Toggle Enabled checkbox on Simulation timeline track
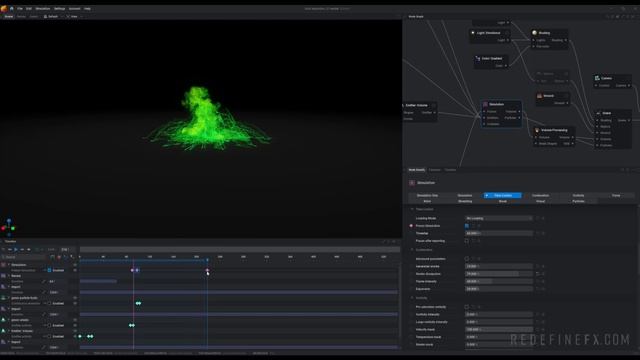This screenshot has width=640, height=360. (x=49, y=270)
